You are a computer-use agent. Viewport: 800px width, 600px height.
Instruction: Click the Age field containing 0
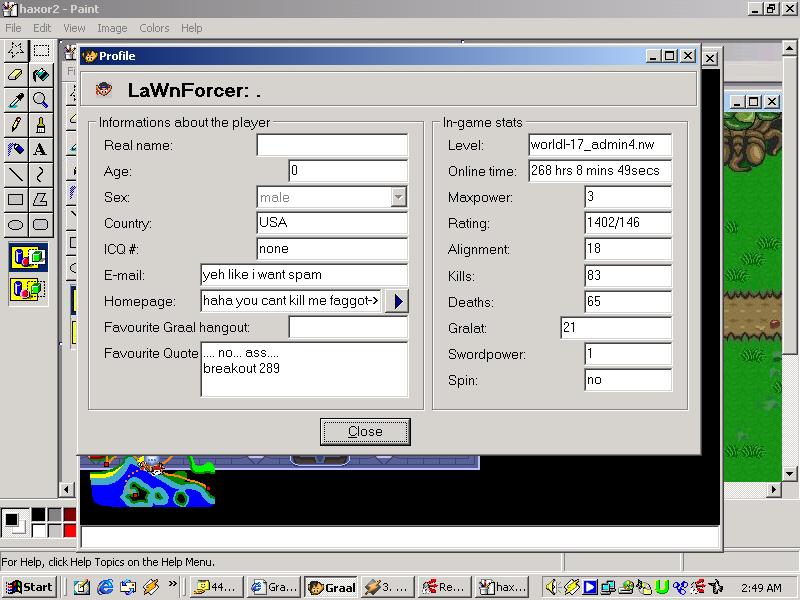348,171
